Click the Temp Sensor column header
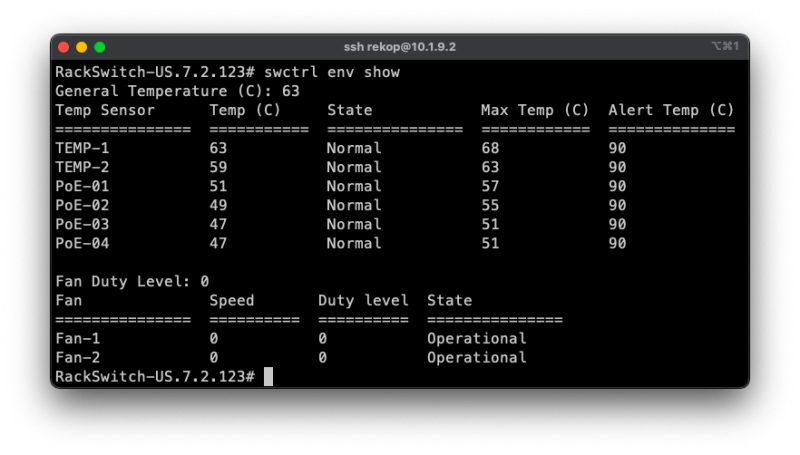Viewport: 800px width, 455px height. tap(105, 110)
